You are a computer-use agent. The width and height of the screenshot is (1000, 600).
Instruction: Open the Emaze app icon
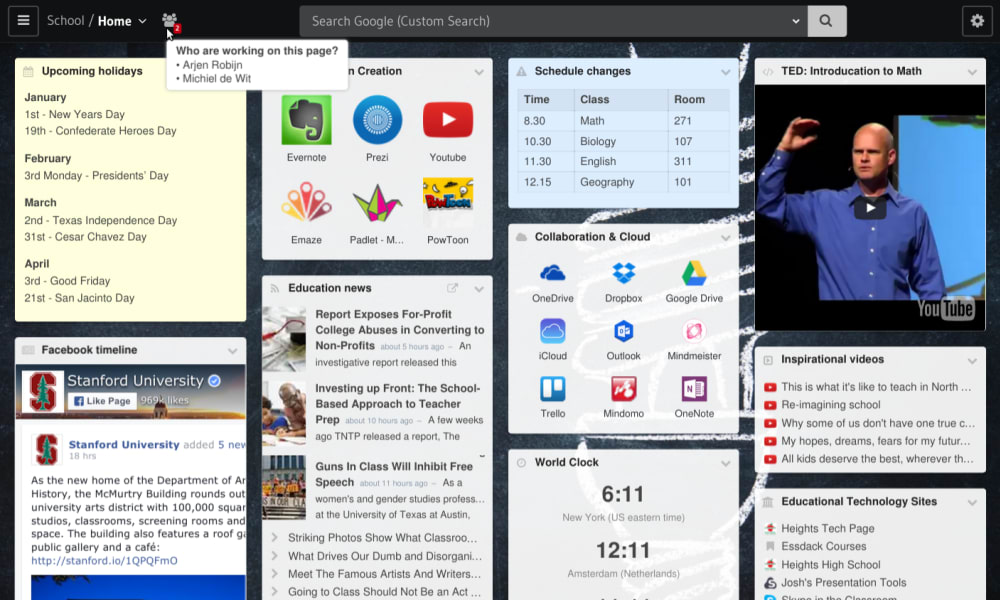pos(306,203)
